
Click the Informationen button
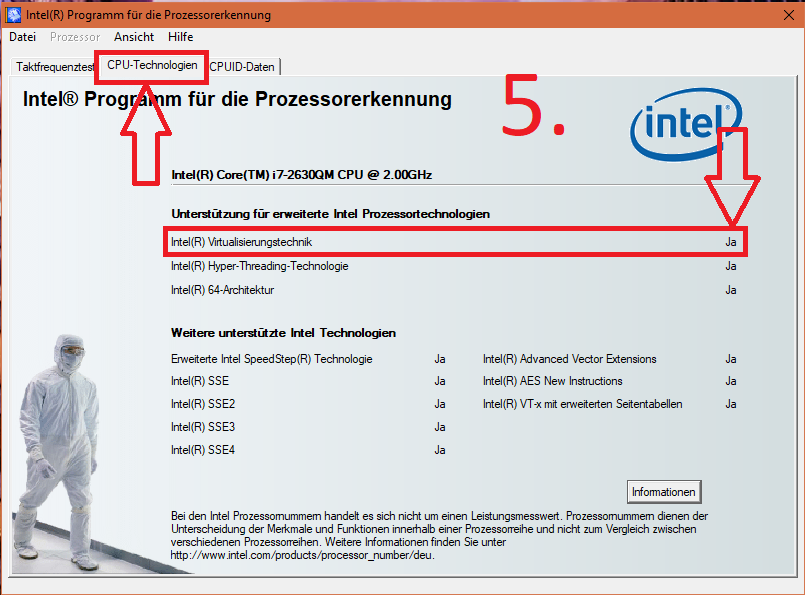(x=664, y=492)
